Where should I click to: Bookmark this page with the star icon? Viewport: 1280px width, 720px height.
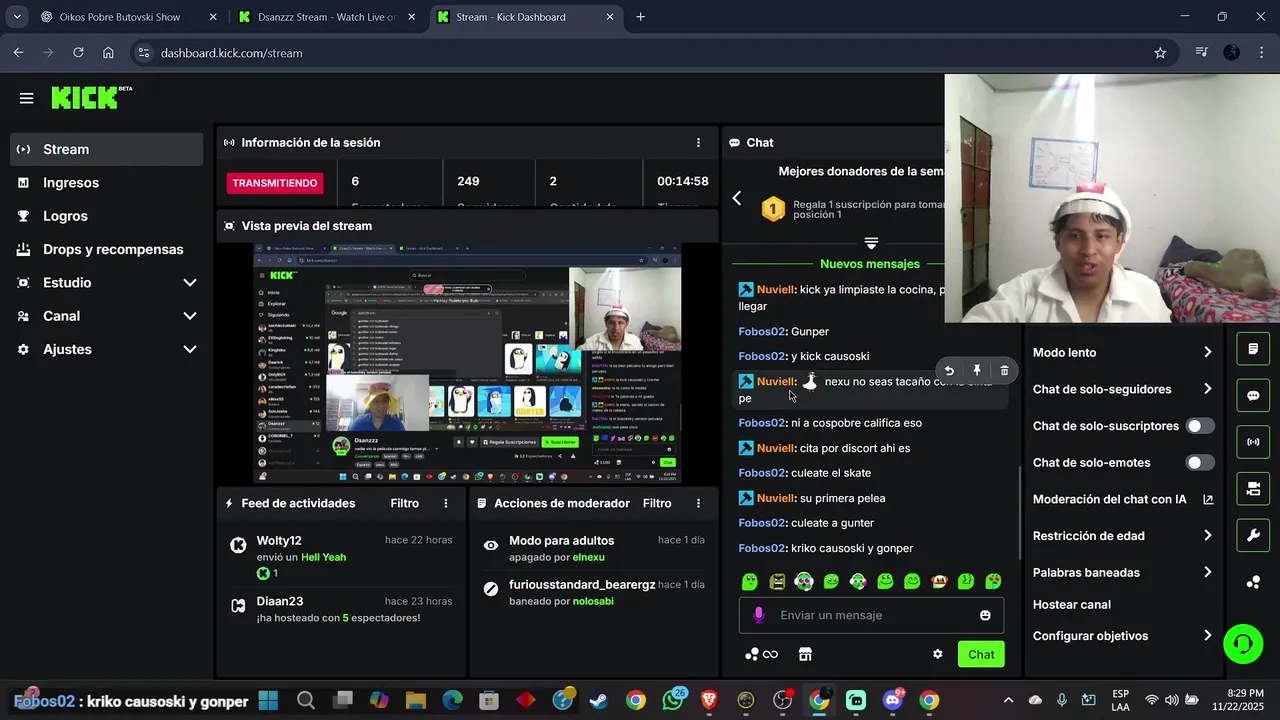coord(1160,53)
